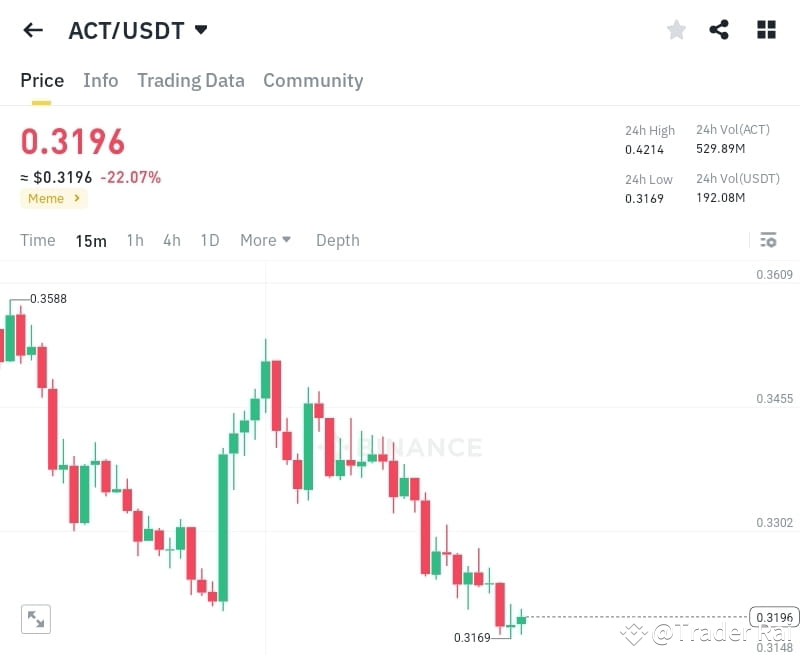Open chart settings with the gear icon
The width and height of the screenshot is (800, 655).
(768, 240)
